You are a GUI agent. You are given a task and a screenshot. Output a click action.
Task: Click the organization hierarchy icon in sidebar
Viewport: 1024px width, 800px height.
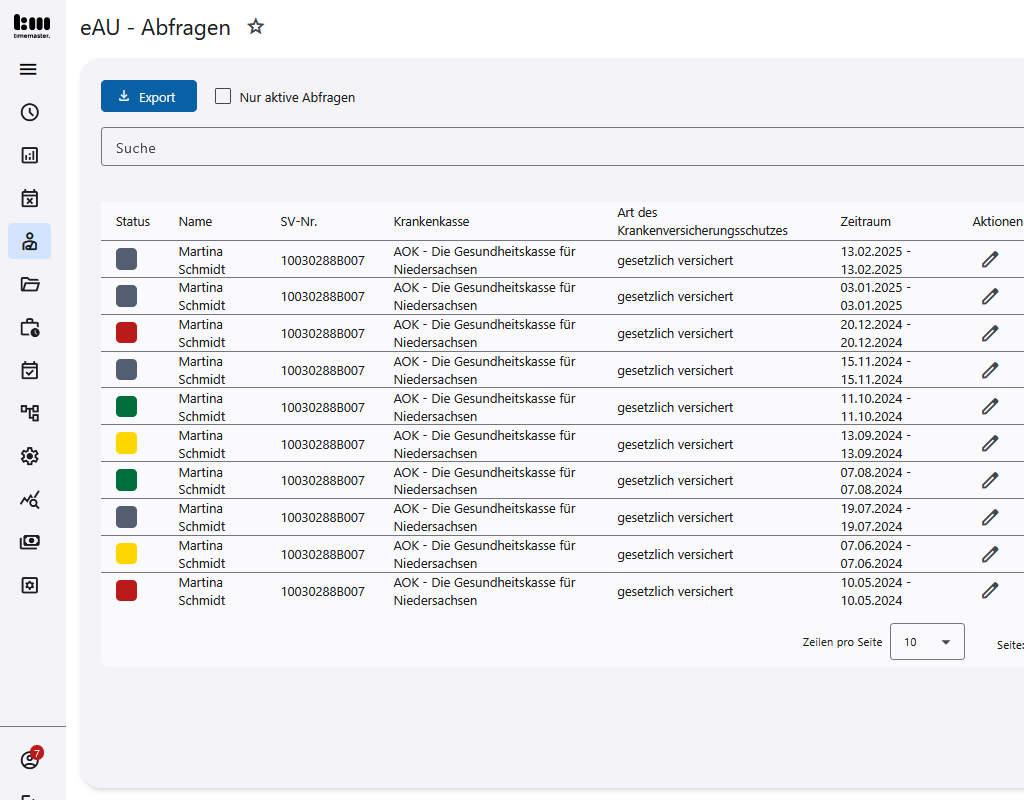click(29, 413)
